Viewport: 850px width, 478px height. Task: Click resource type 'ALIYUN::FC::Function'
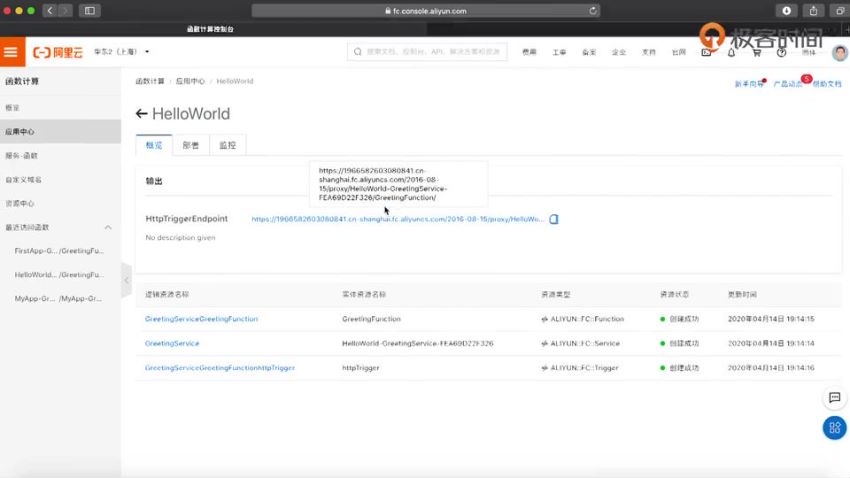tap(587, 319)
